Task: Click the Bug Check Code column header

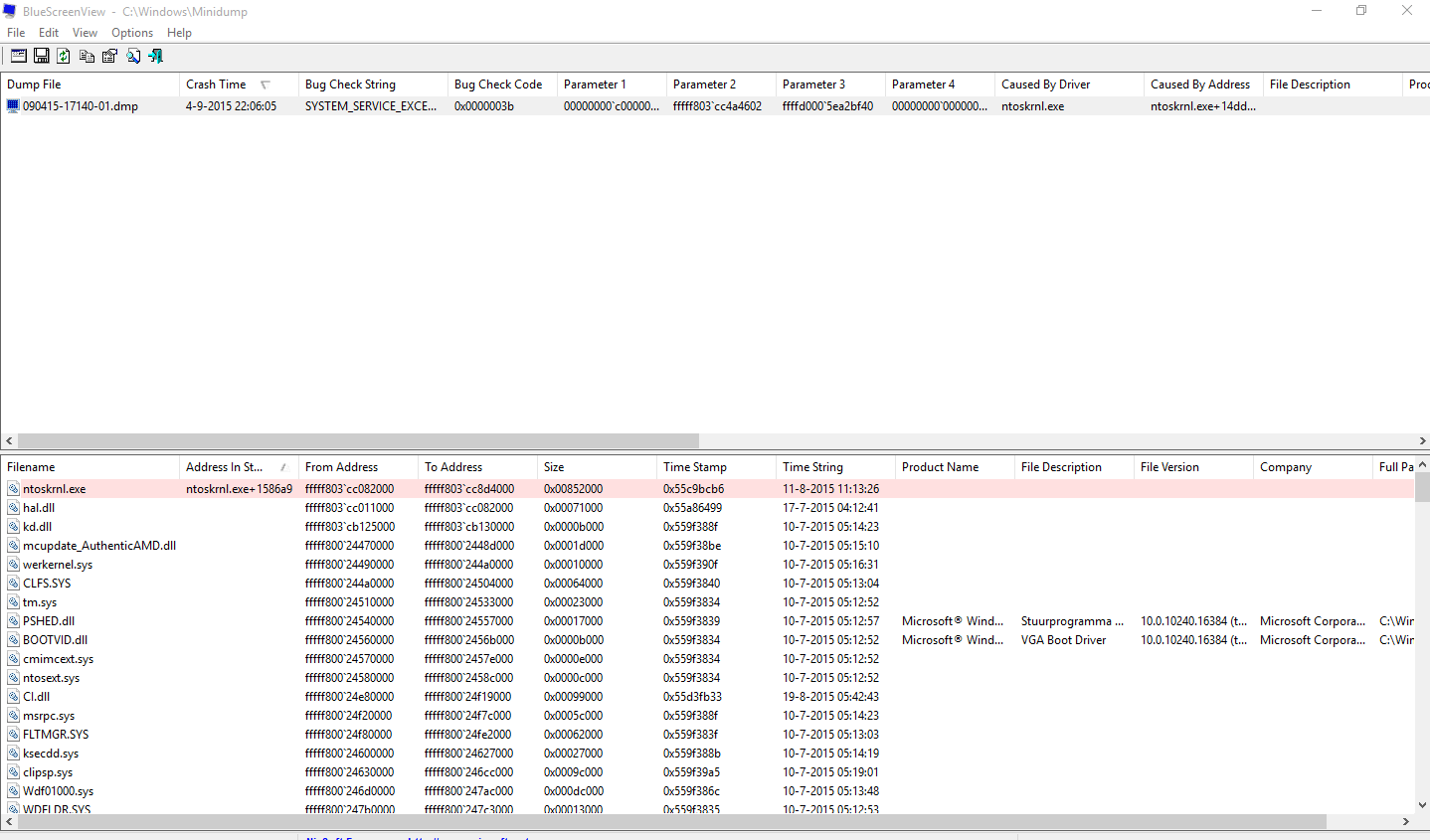Action: point(502,84)
